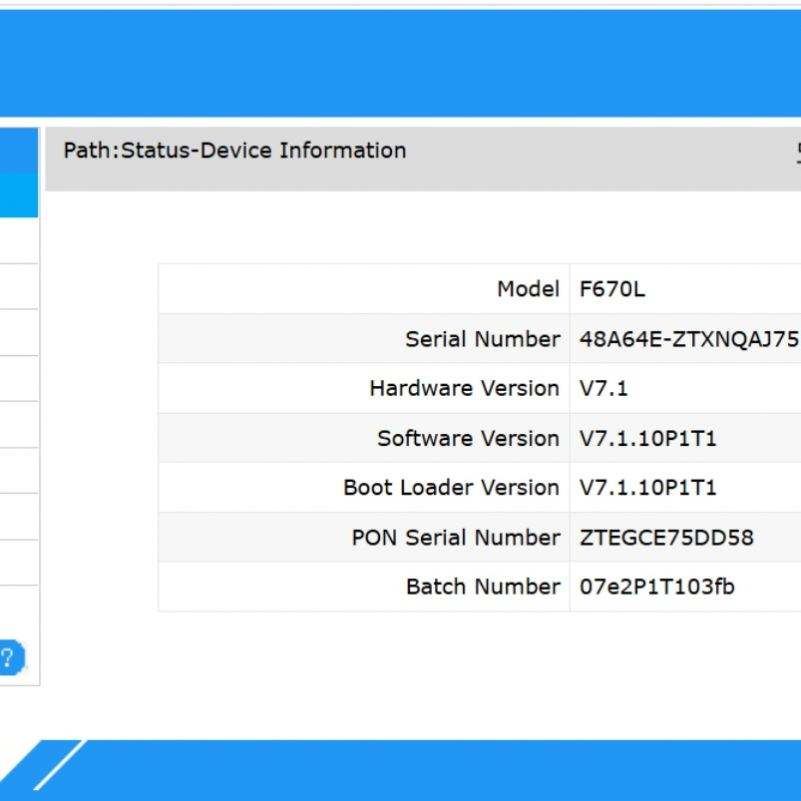This screenshot has width=801, height=801.
Task: Click the Model row label
Action: [528, 290]
